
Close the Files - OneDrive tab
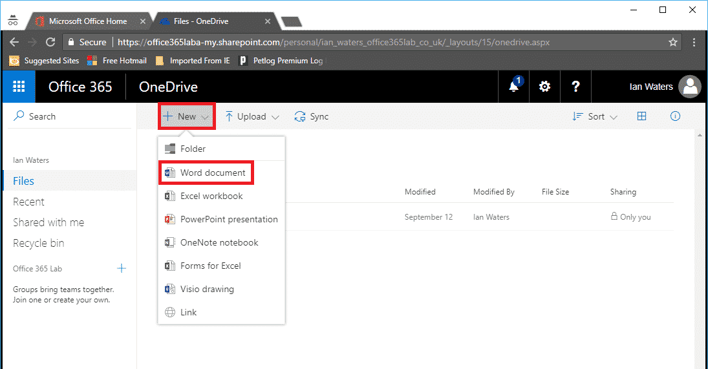(x=268, y=21)
